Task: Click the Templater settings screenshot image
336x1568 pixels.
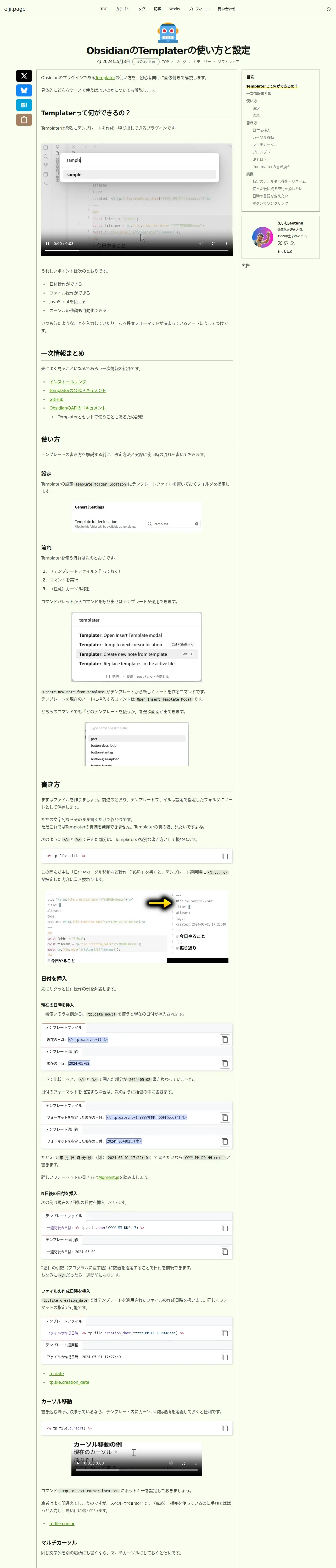Action: click(x=137, y=517)
